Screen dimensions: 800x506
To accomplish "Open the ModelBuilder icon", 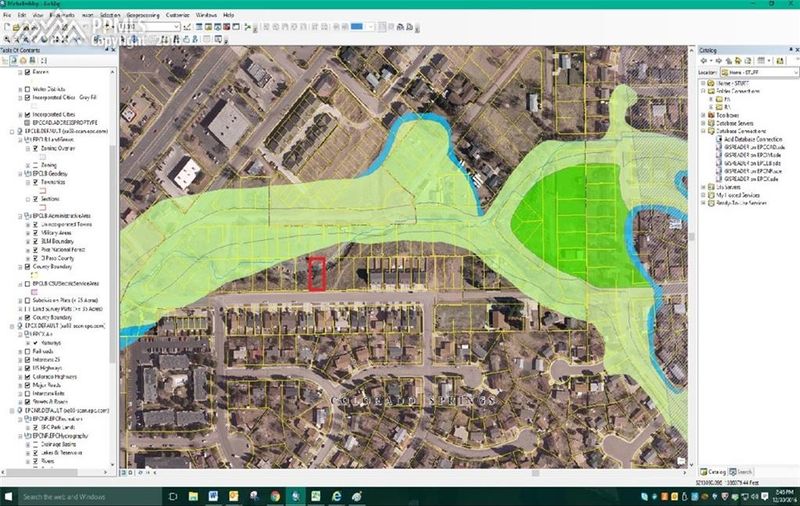I will tap(247, 27).
